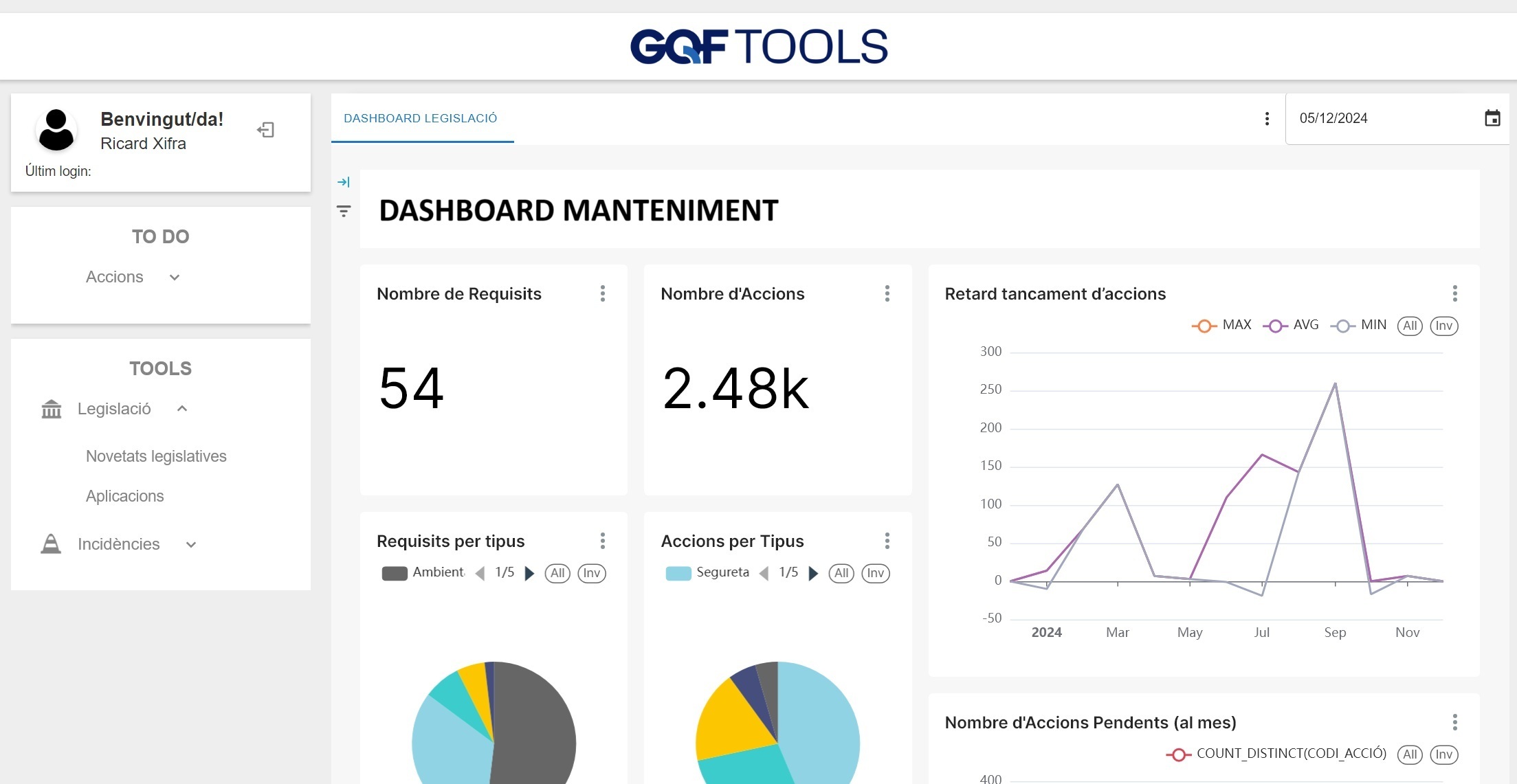Toggle the MIN series in legend
This screenshot has width=1517, height=784.
(1358, 326)
